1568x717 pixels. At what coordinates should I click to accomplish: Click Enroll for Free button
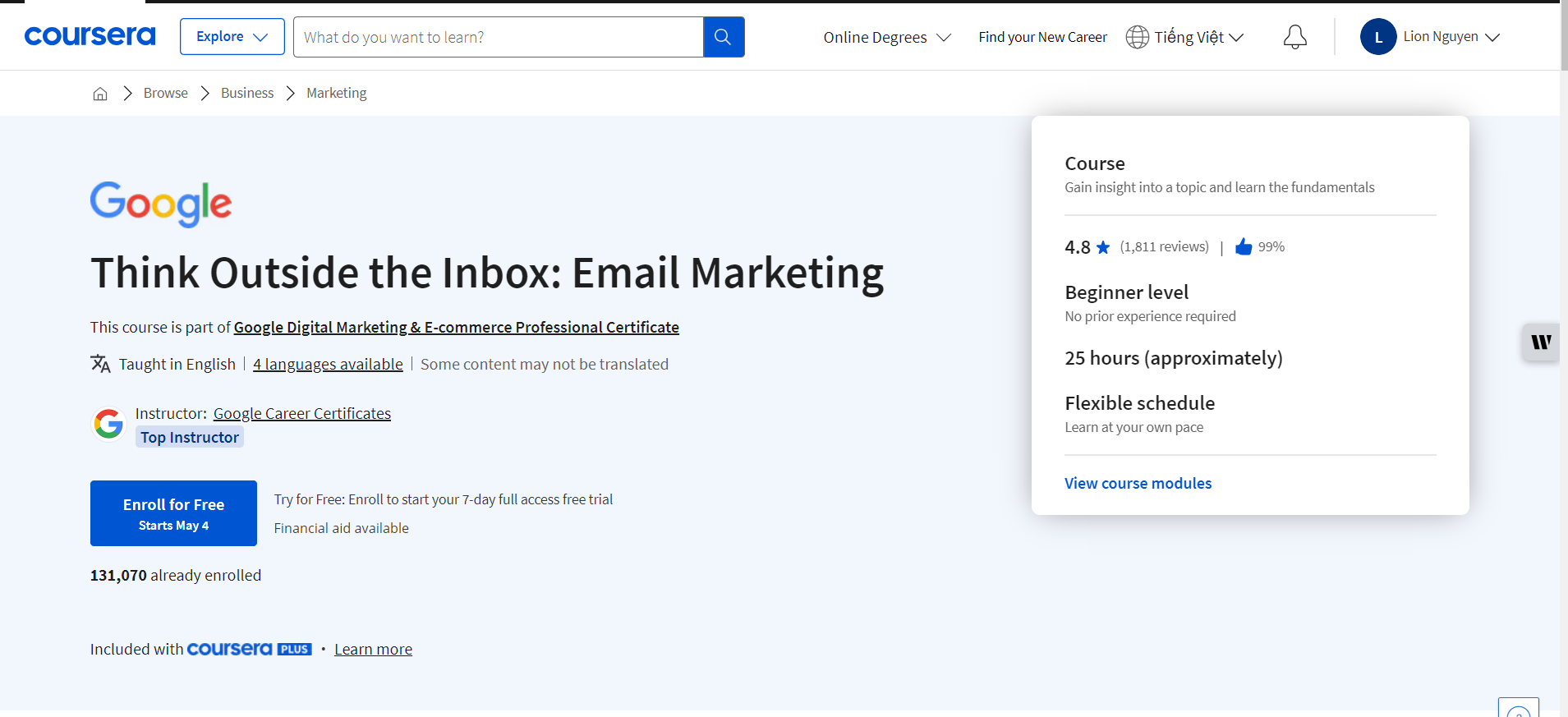pyautogui.click(x=173, y=513)
